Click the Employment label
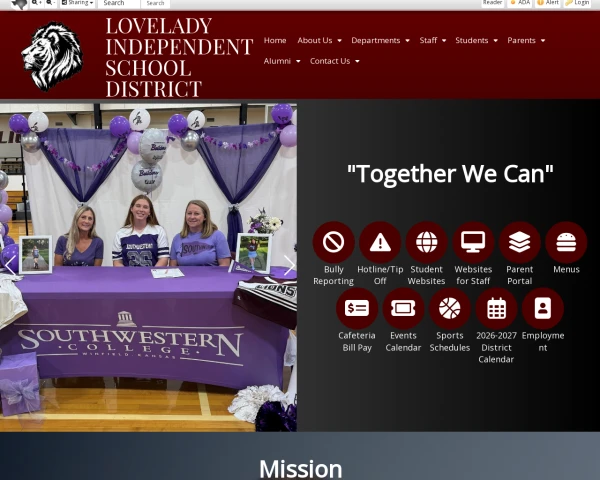Image resolution: width=600 pixels, height=480 pixels. point(543,341)
